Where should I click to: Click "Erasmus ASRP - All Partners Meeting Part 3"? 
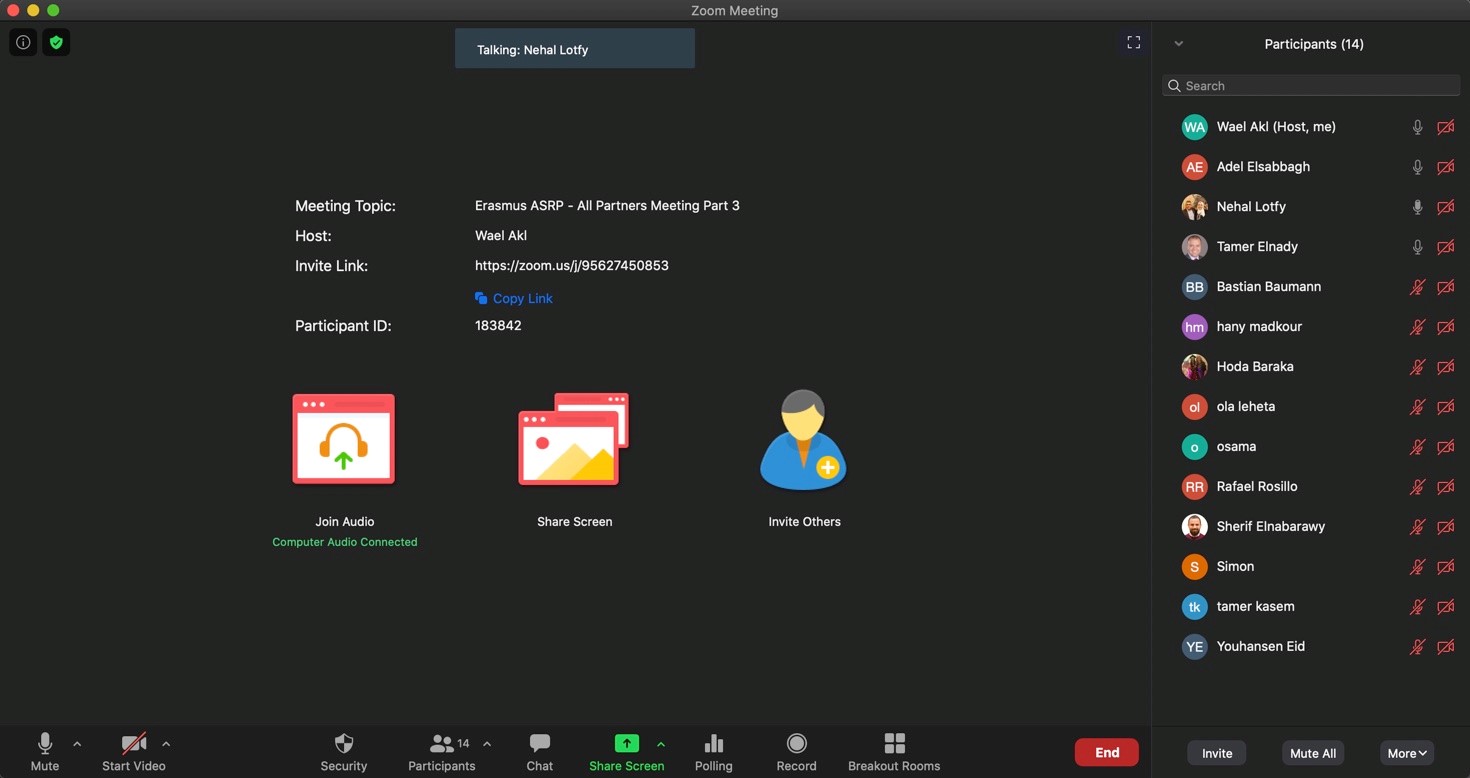[607, 206]
